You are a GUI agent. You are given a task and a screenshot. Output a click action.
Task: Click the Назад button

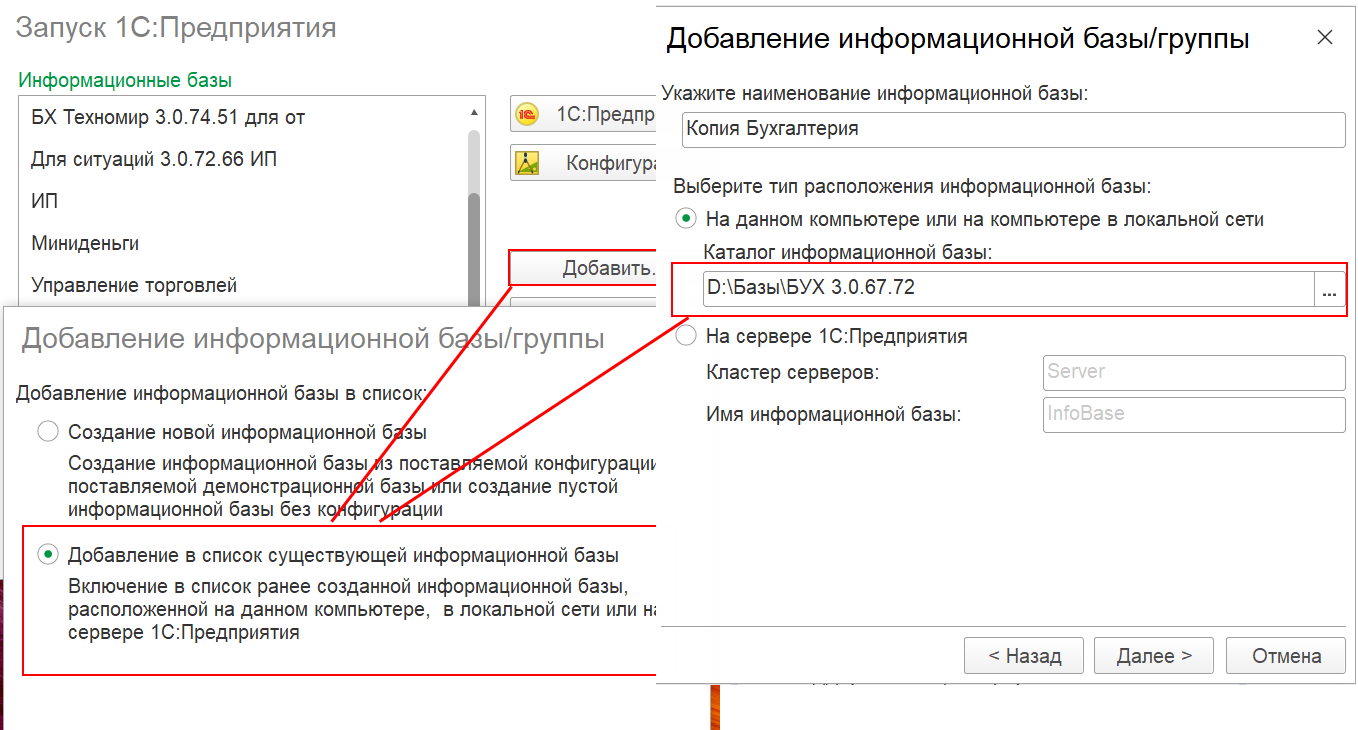point(1024,656)
